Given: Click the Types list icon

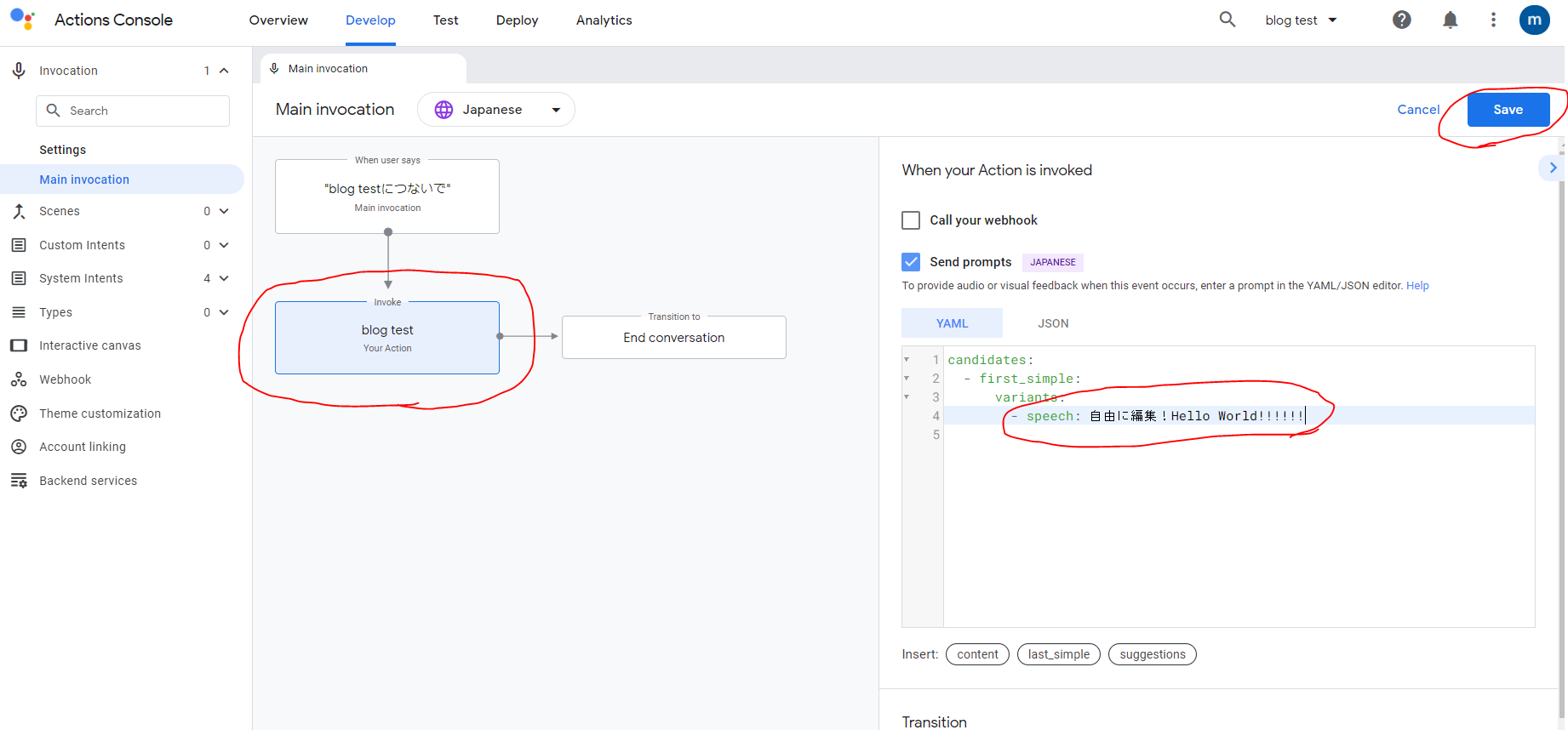Looking at the screenshot, I should click(19, 312).
